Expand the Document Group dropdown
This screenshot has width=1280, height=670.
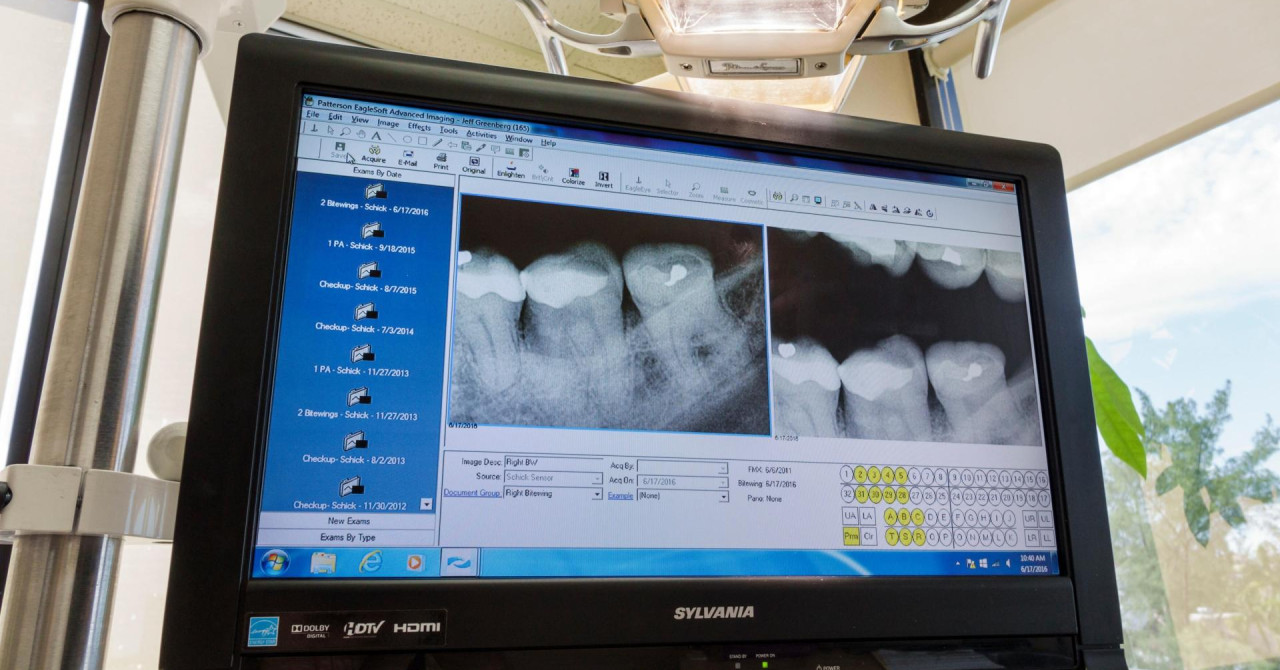[597, 494]
